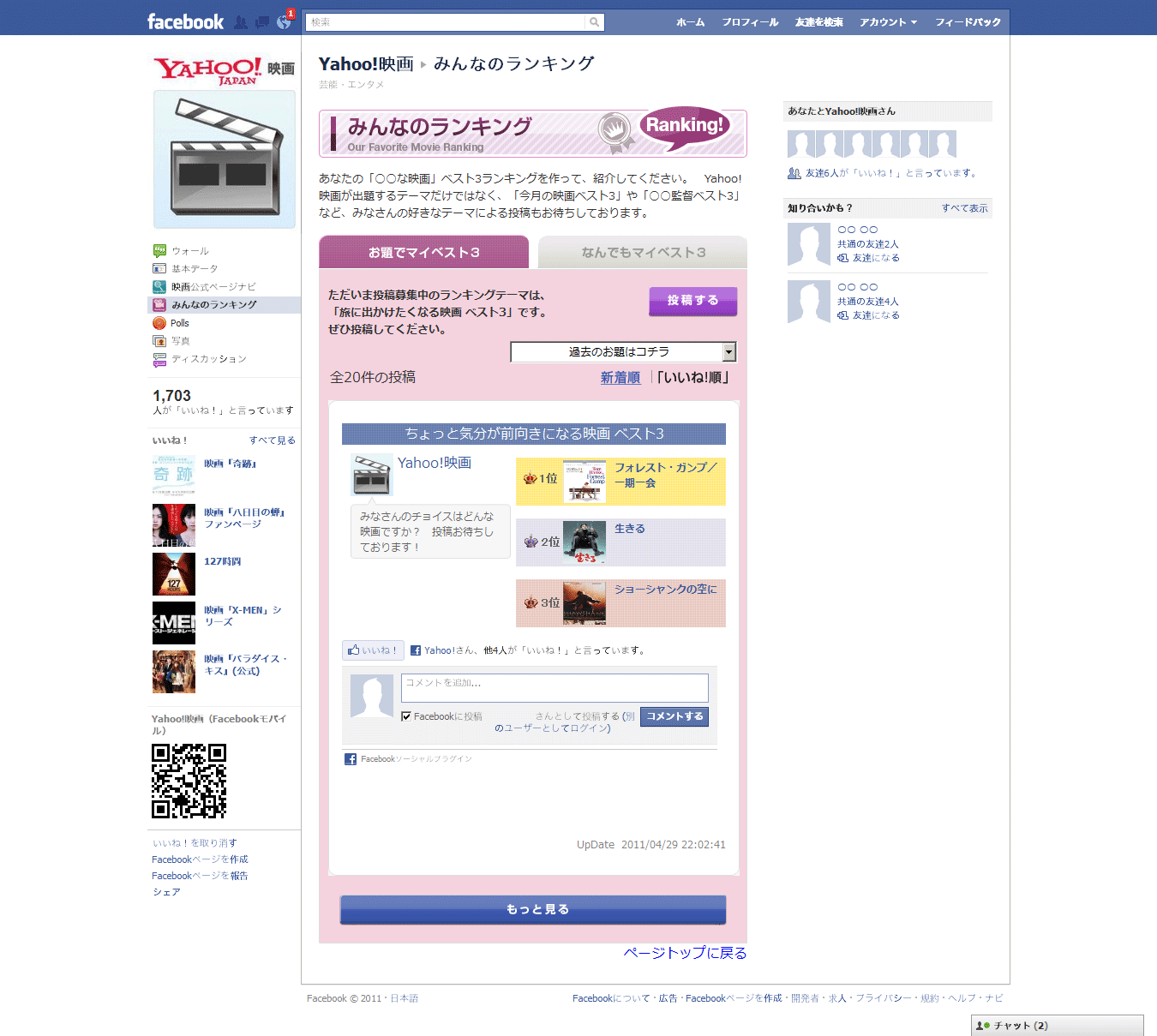
Task: Open Yahoo!映画 clapperboard avatar in post
Action: click(372, 475)
